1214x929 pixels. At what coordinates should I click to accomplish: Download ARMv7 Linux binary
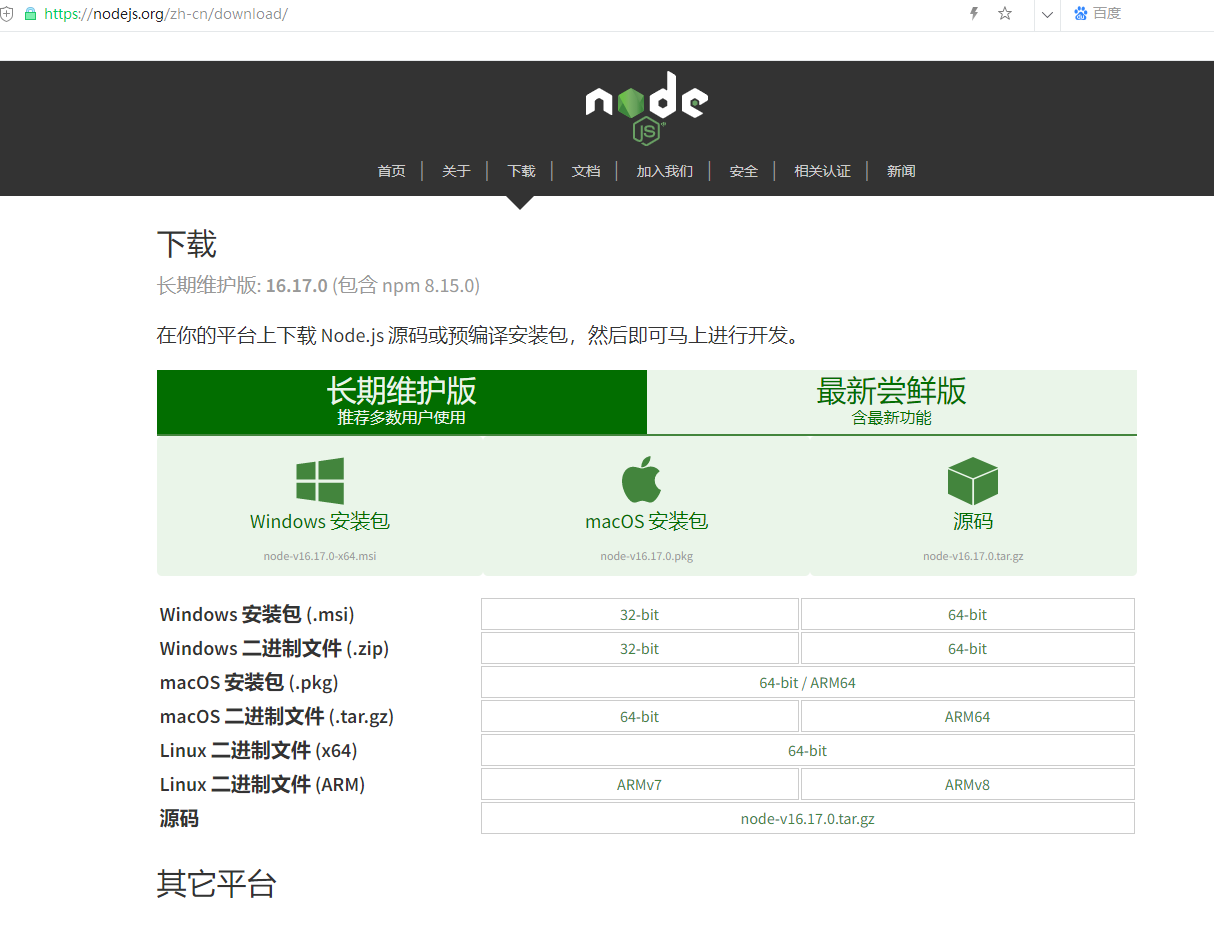point(640,784)
